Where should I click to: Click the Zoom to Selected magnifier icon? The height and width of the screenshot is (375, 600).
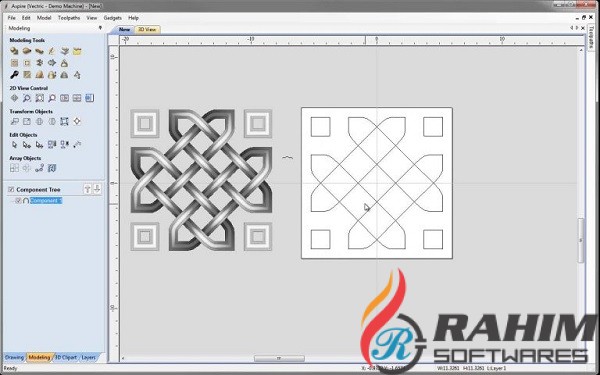[x=52, y=98]
